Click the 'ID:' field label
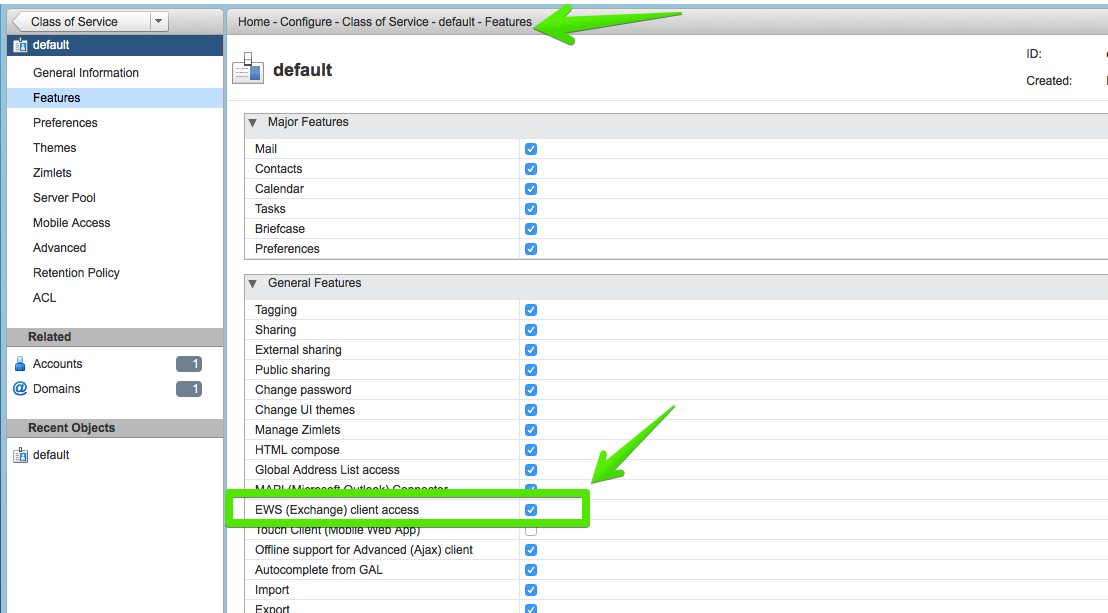The image size is (1108, 613). coord(1034,54)
